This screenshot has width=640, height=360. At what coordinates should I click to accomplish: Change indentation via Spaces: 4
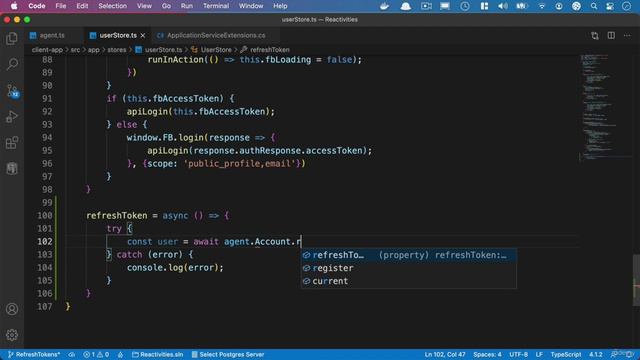[487, 354]
